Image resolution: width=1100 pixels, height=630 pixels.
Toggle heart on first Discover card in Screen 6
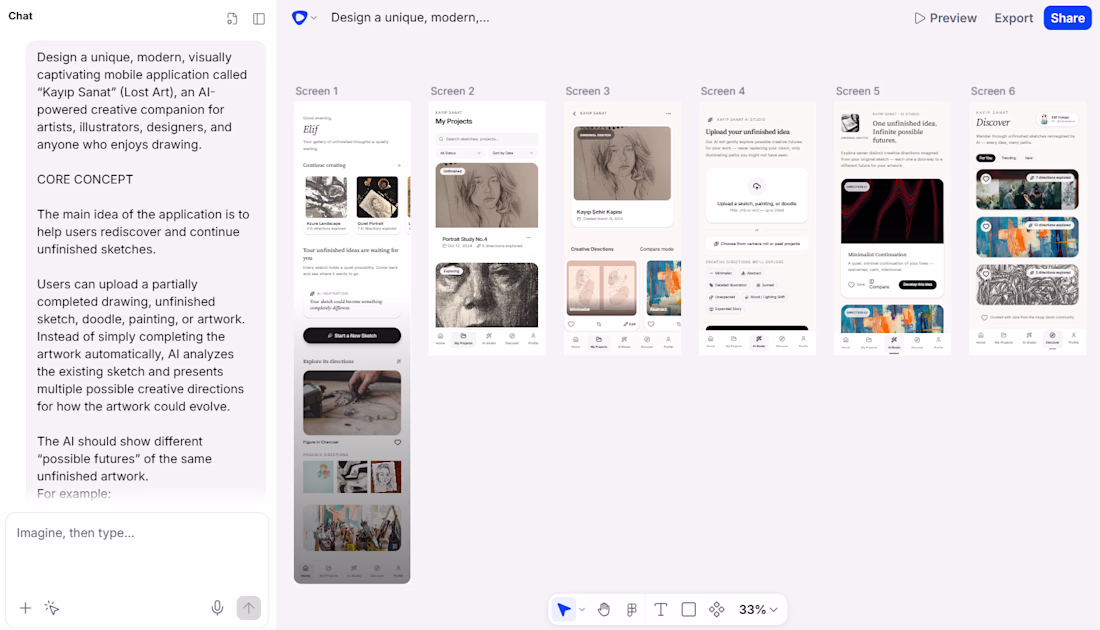point(986,179)
